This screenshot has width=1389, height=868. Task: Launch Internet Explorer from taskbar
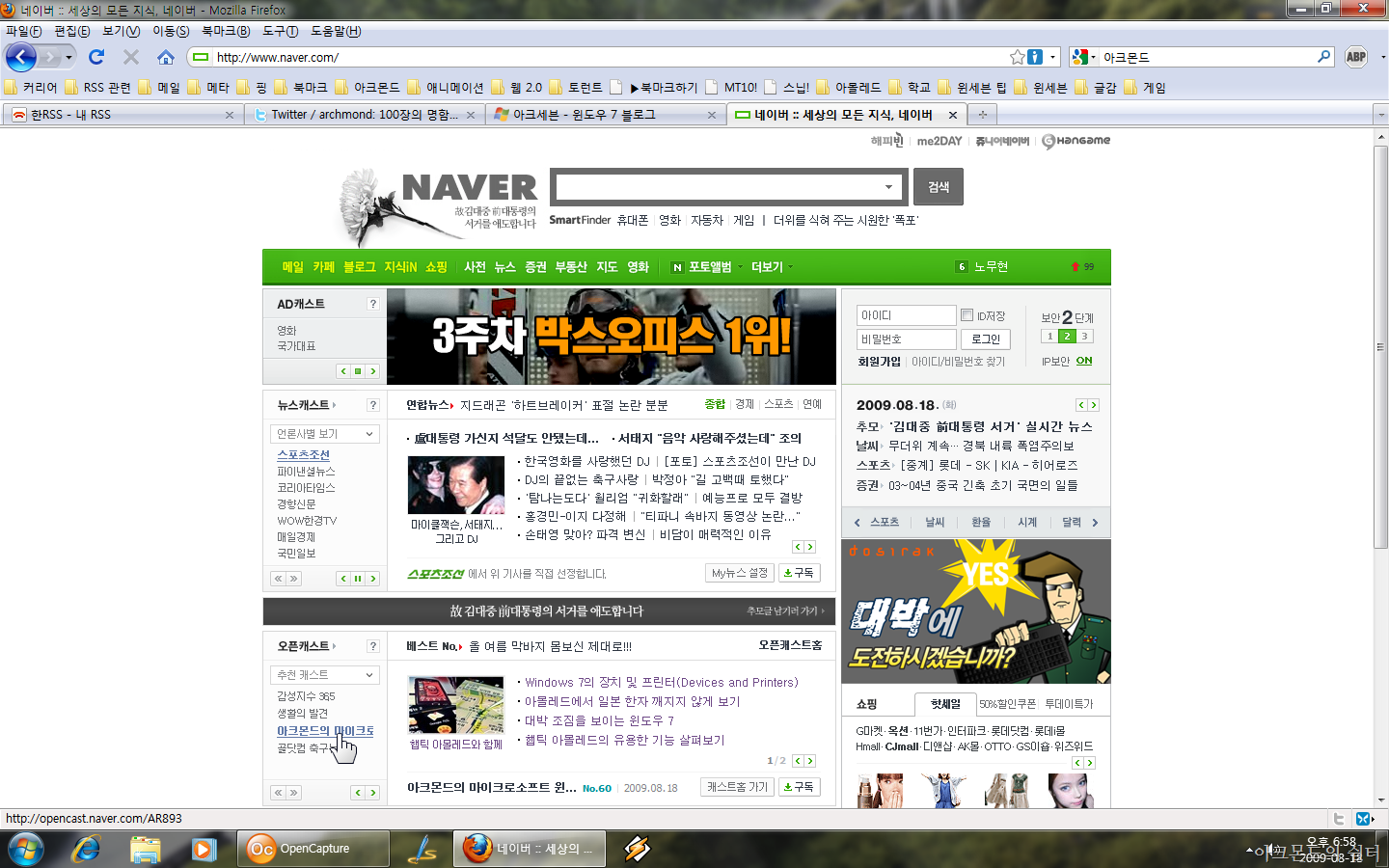click(87, 849)
